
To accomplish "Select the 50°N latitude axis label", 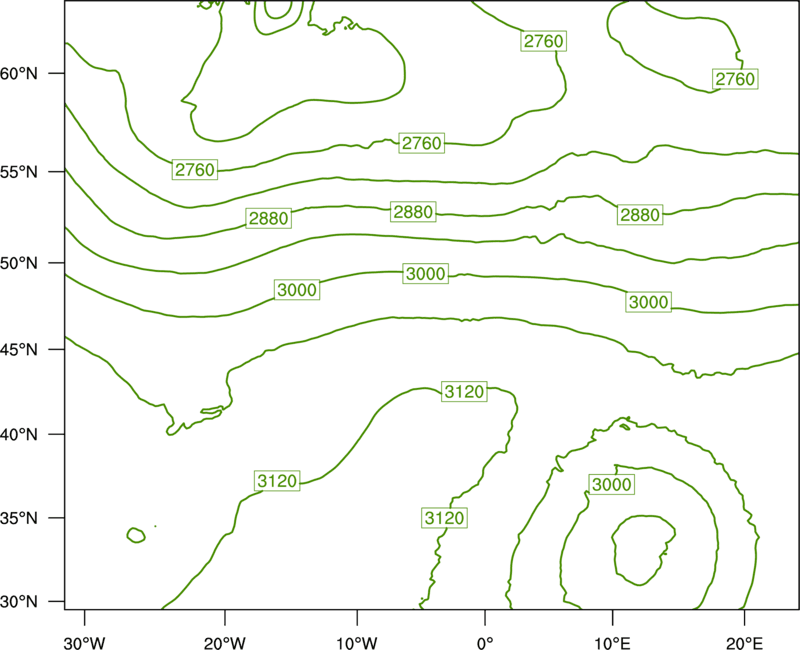I will 19,263.
